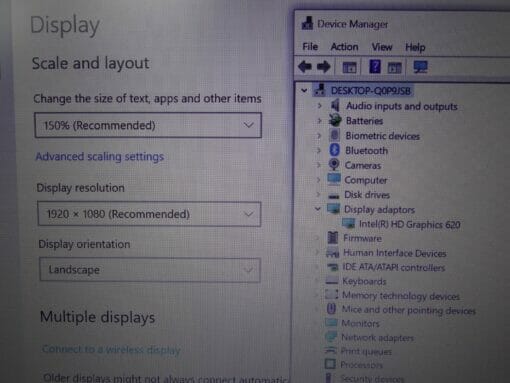The image size is (510, 383).
Task: Click the Cameras category icon
Action: tap(334, 164)
